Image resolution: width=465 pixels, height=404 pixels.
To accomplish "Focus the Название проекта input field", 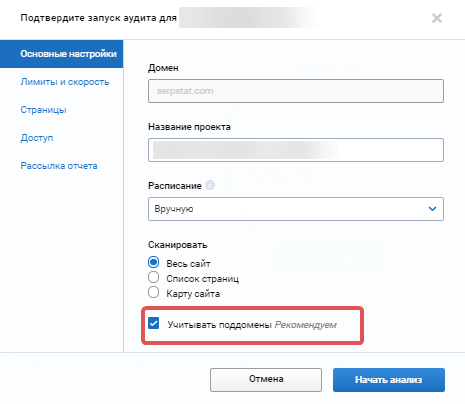I will click(x=296, y=150).
